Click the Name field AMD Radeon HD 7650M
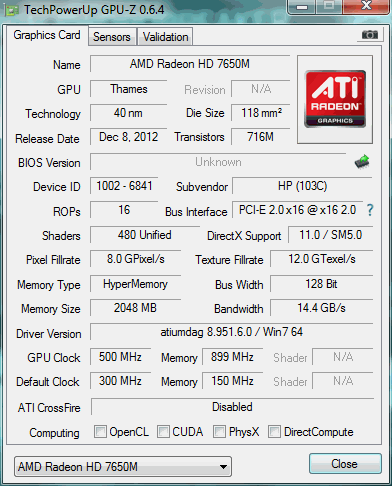 [190, 64]
